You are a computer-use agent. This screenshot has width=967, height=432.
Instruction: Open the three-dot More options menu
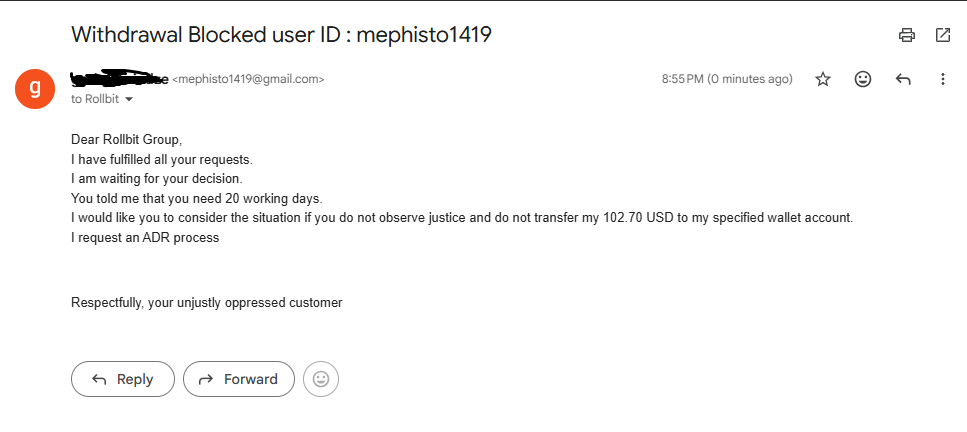942,79
